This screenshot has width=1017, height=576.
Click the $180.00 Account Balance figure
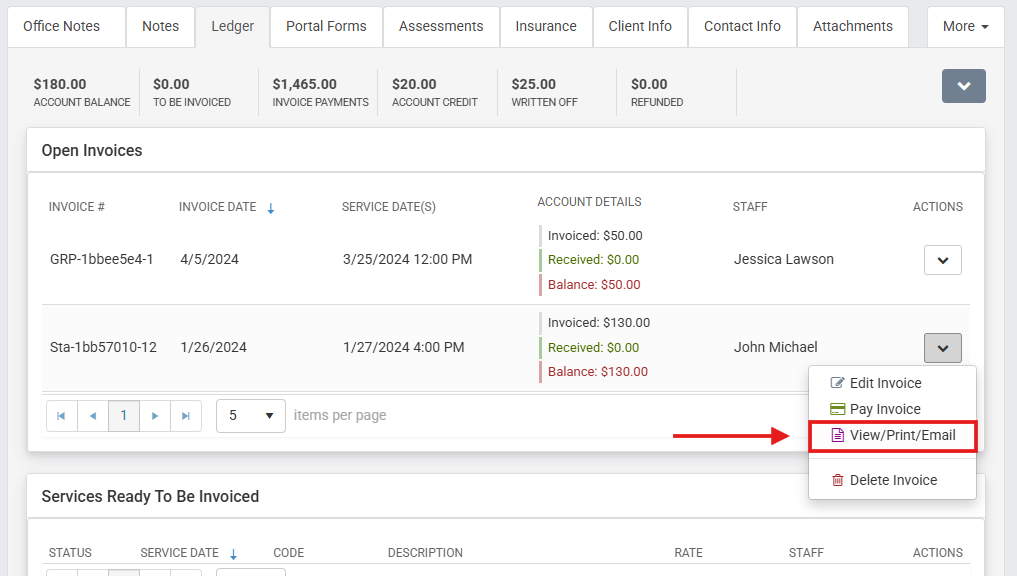(60, 84)
